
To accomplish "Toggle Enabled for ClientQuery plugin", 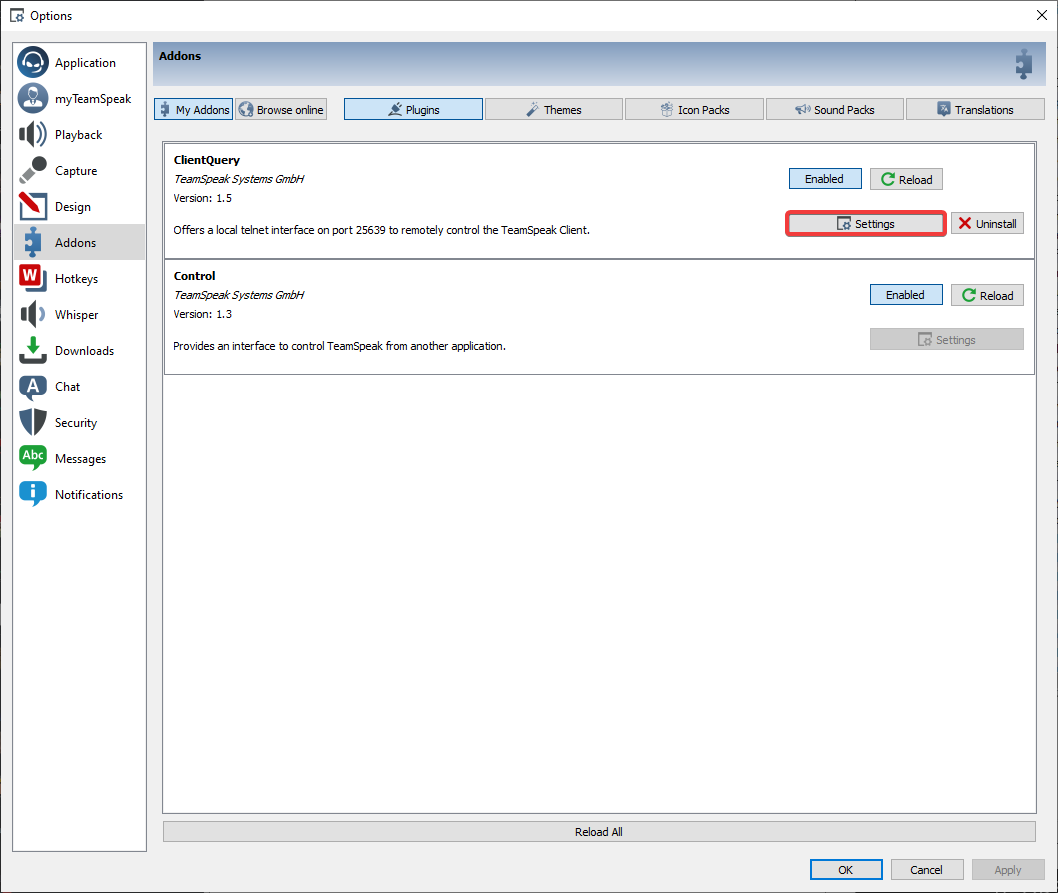I will pos(825,179).
